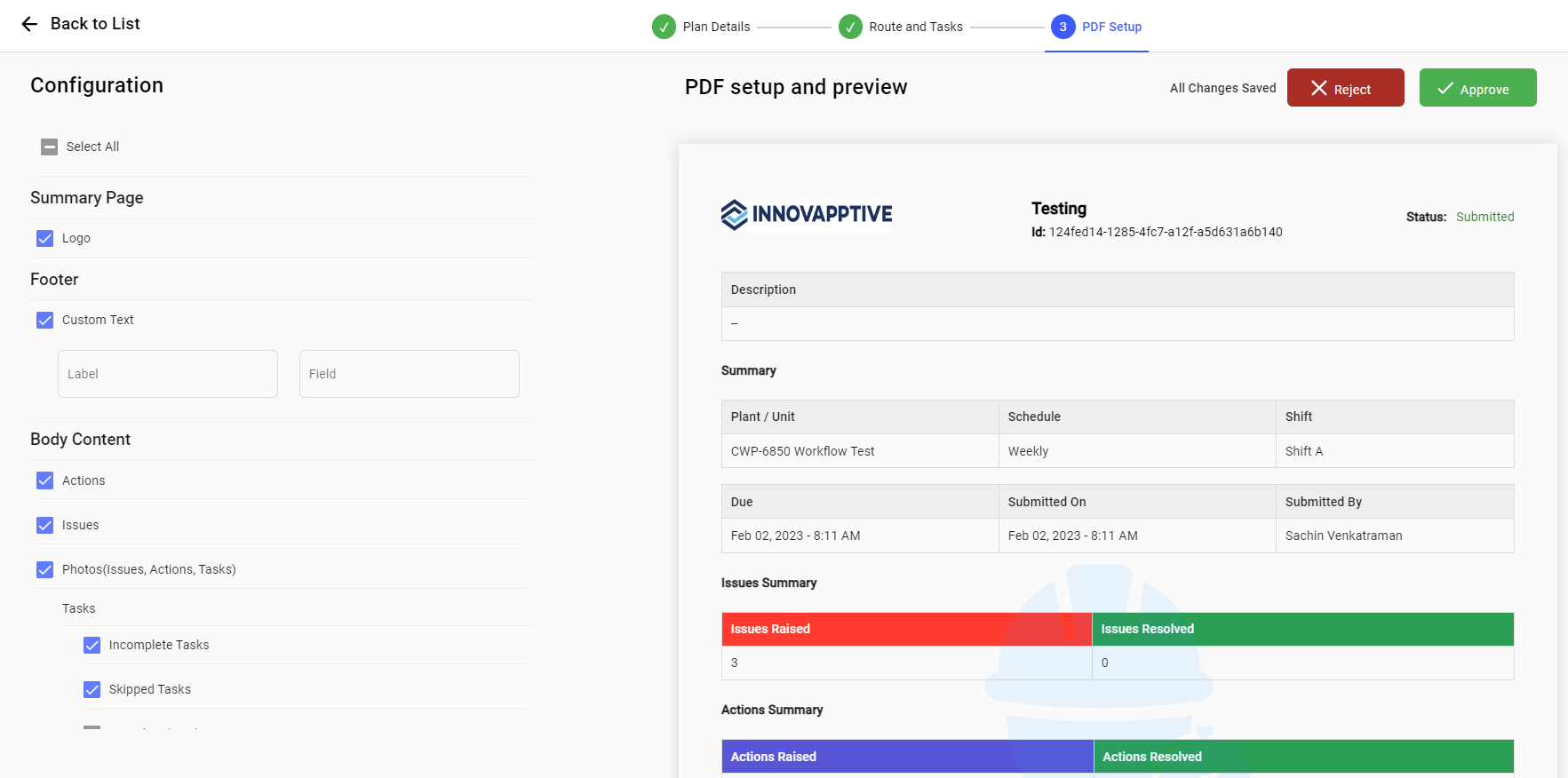Image resolution: width=1568 pixels, height=778 pixels.
Task: Open the PDF Setup step tab
Action: click(1110, 27)
